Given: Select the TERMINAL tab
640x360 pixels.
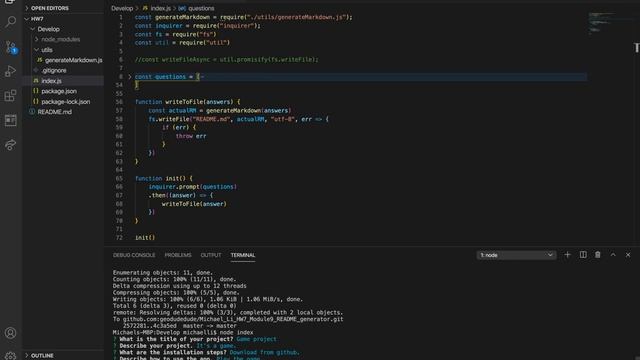Looking at the screenshot, I should coord(243,255).
